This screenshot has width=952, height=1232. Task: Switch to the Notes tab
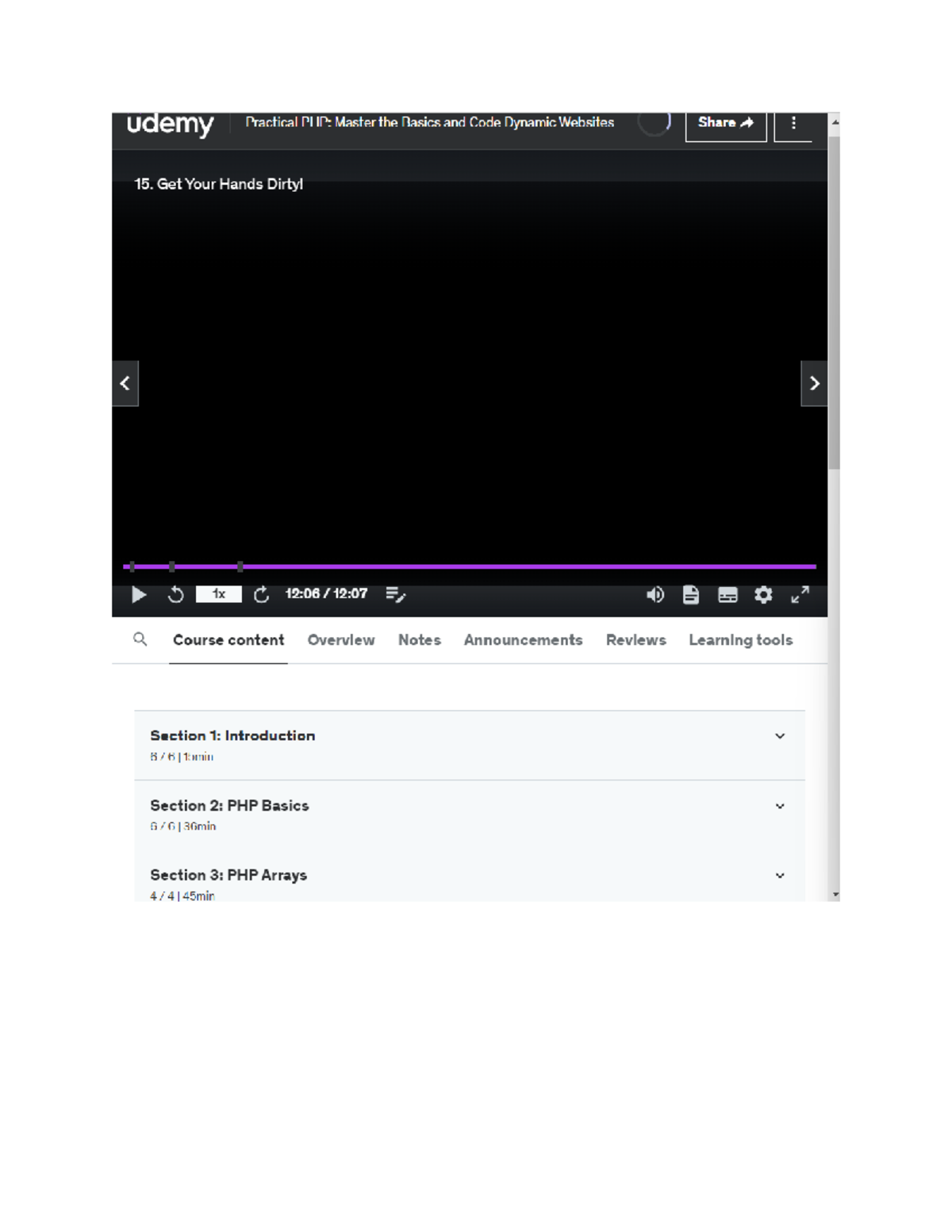click(x=419, y=639)
